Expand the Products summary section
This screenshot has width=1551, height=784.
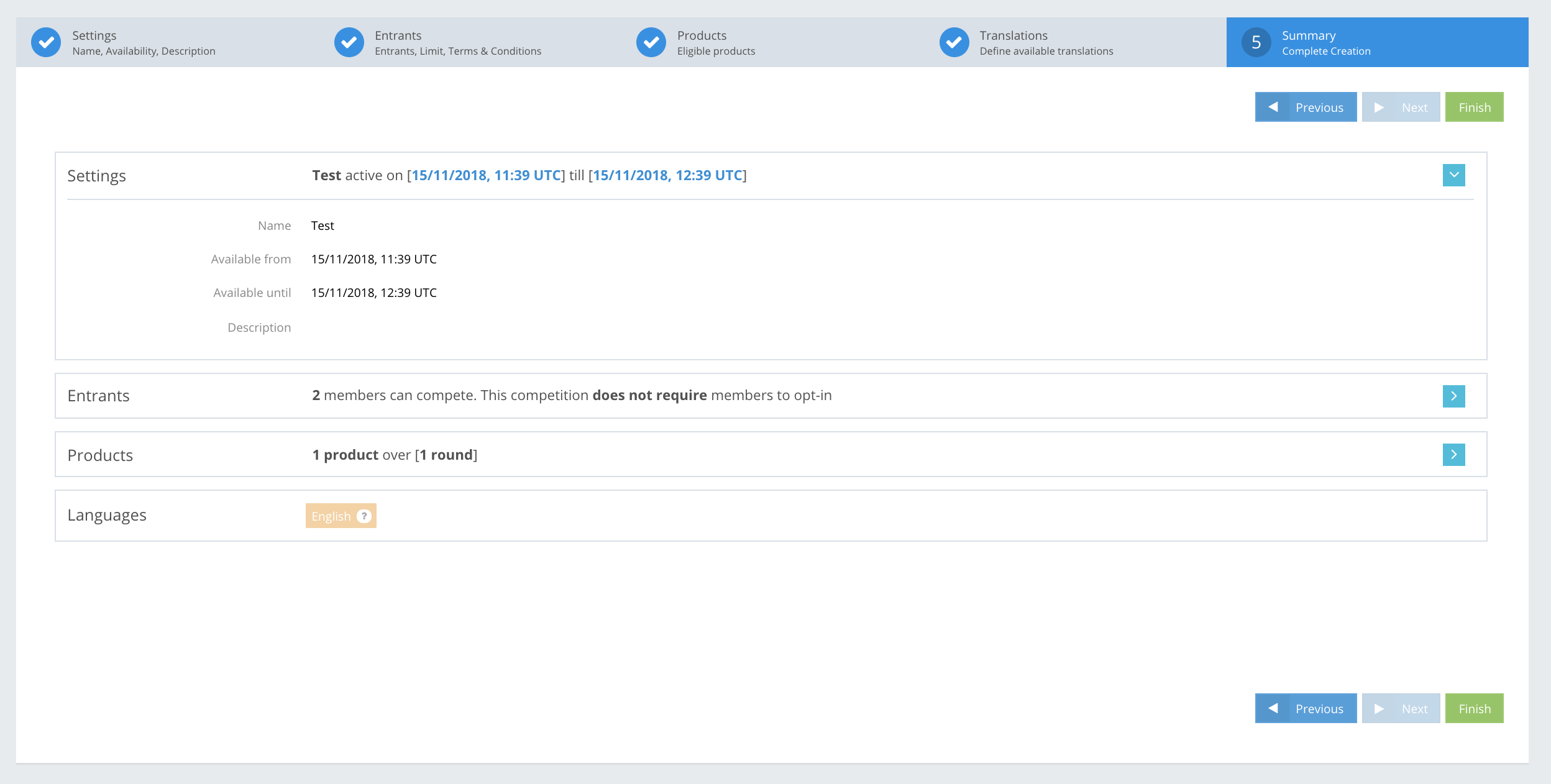[x=1453, y=455]
